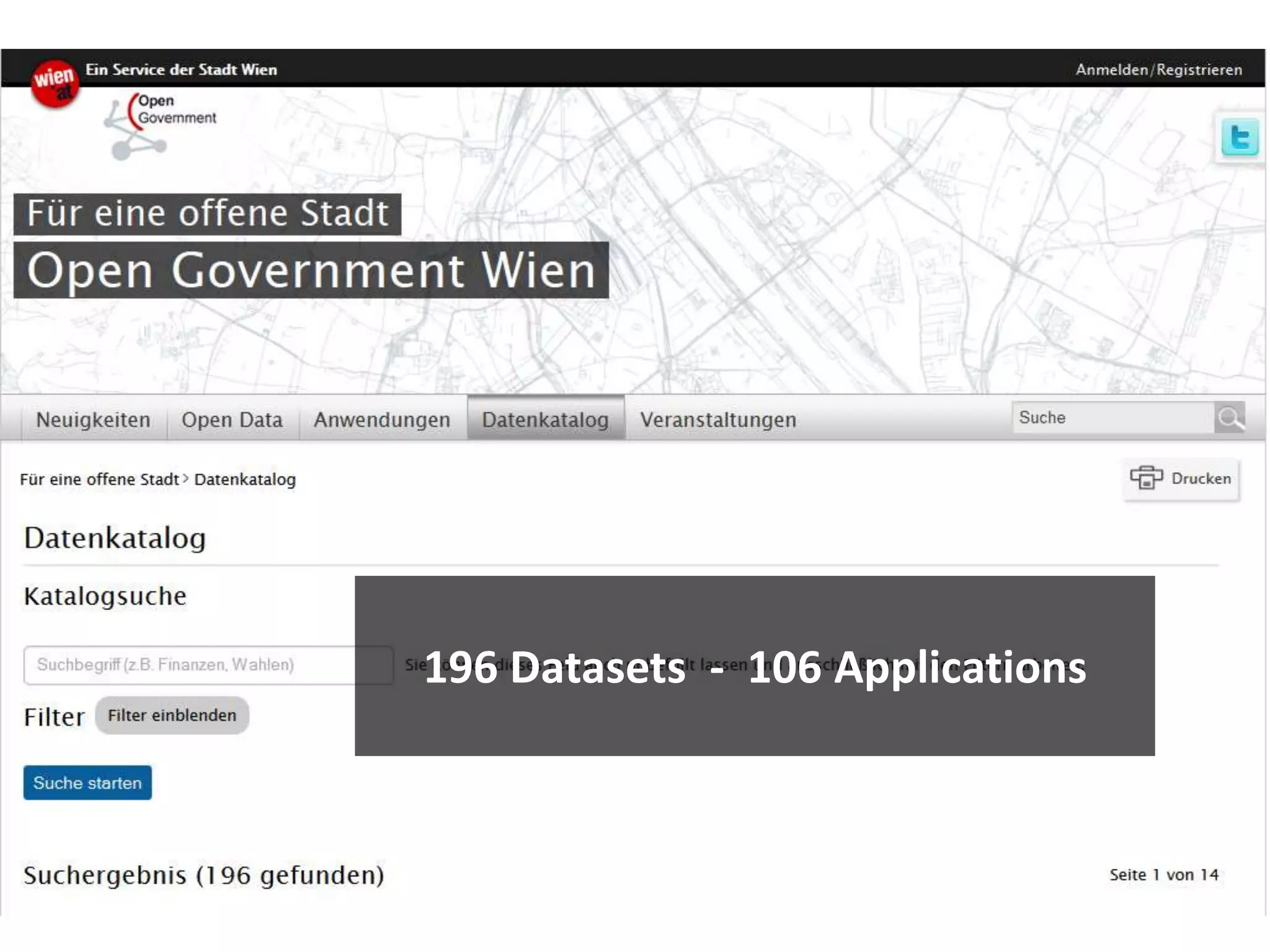This screenshot has width=1270, height=952.
Task: Click the Suche field in navigation bar
Action: pyautogui.click(x=1112, y=418)
